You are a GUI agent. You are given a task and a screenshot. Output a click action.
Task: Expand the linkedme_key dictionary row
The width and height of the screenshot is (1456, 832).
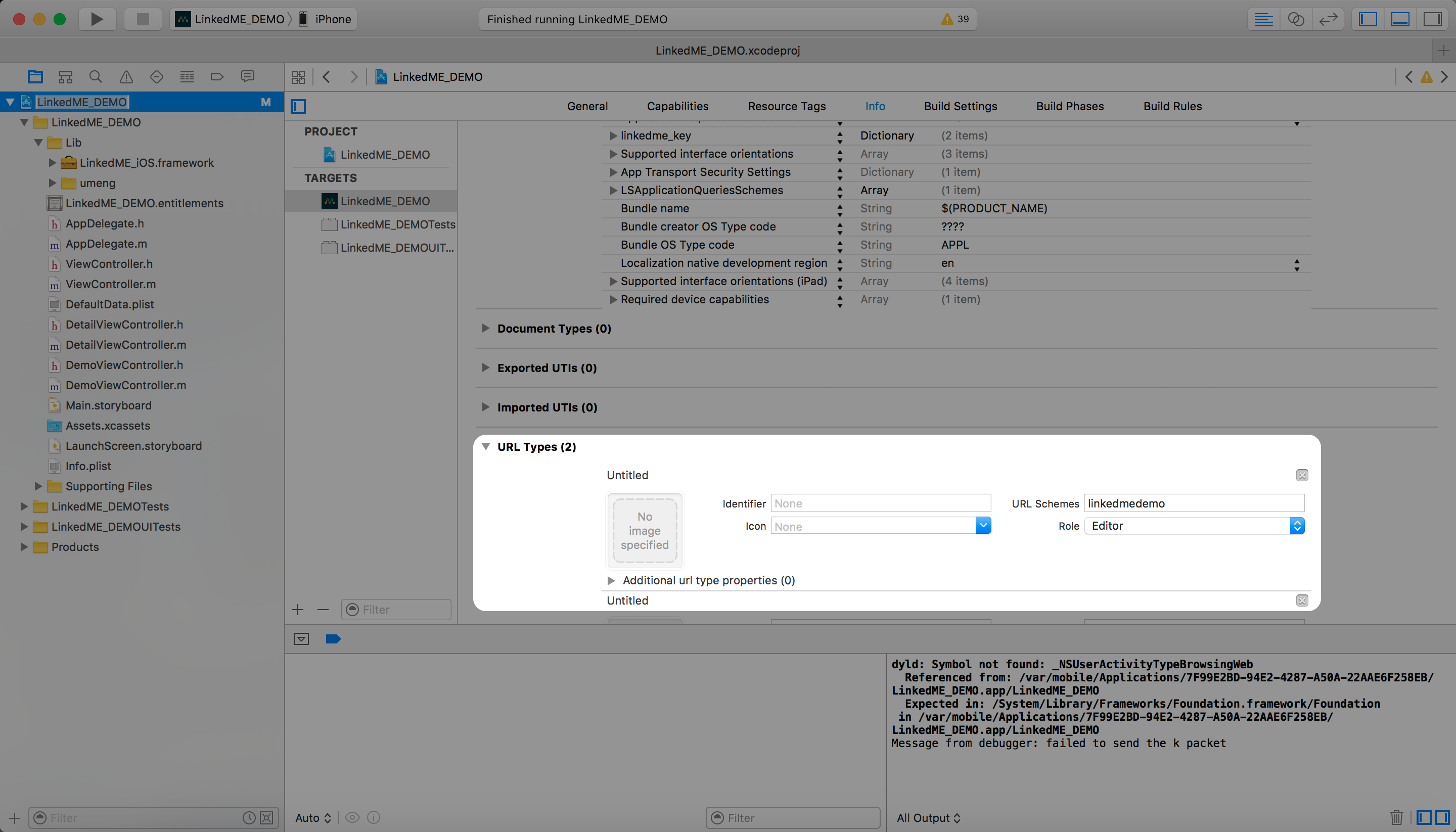(613, 135)
